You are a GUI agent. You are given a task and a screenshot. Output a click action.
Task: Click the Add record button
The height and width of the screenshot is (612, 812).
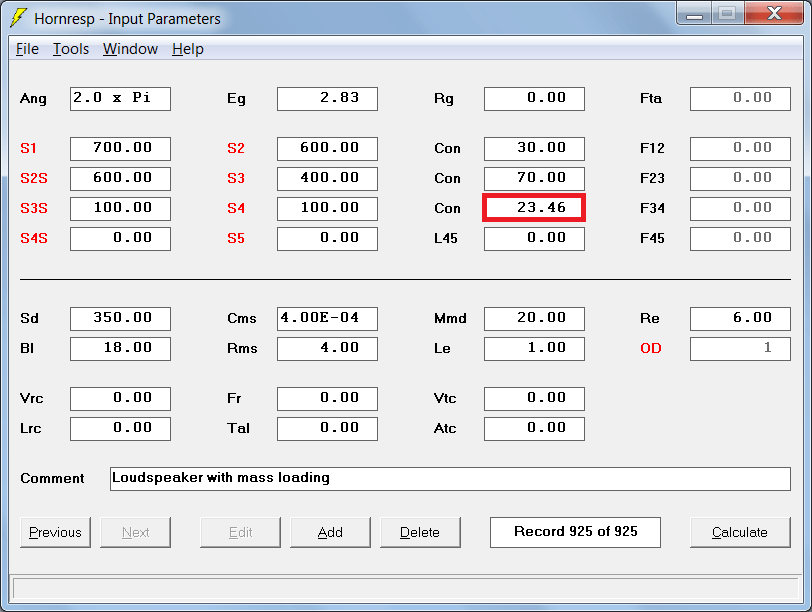(x=330, y=532)
